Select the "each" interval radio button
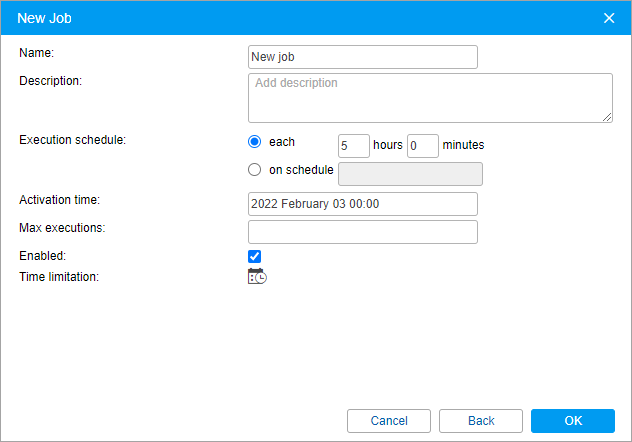Image resolution: width=632 pixels, height=442 pixels. pos(254,142)
